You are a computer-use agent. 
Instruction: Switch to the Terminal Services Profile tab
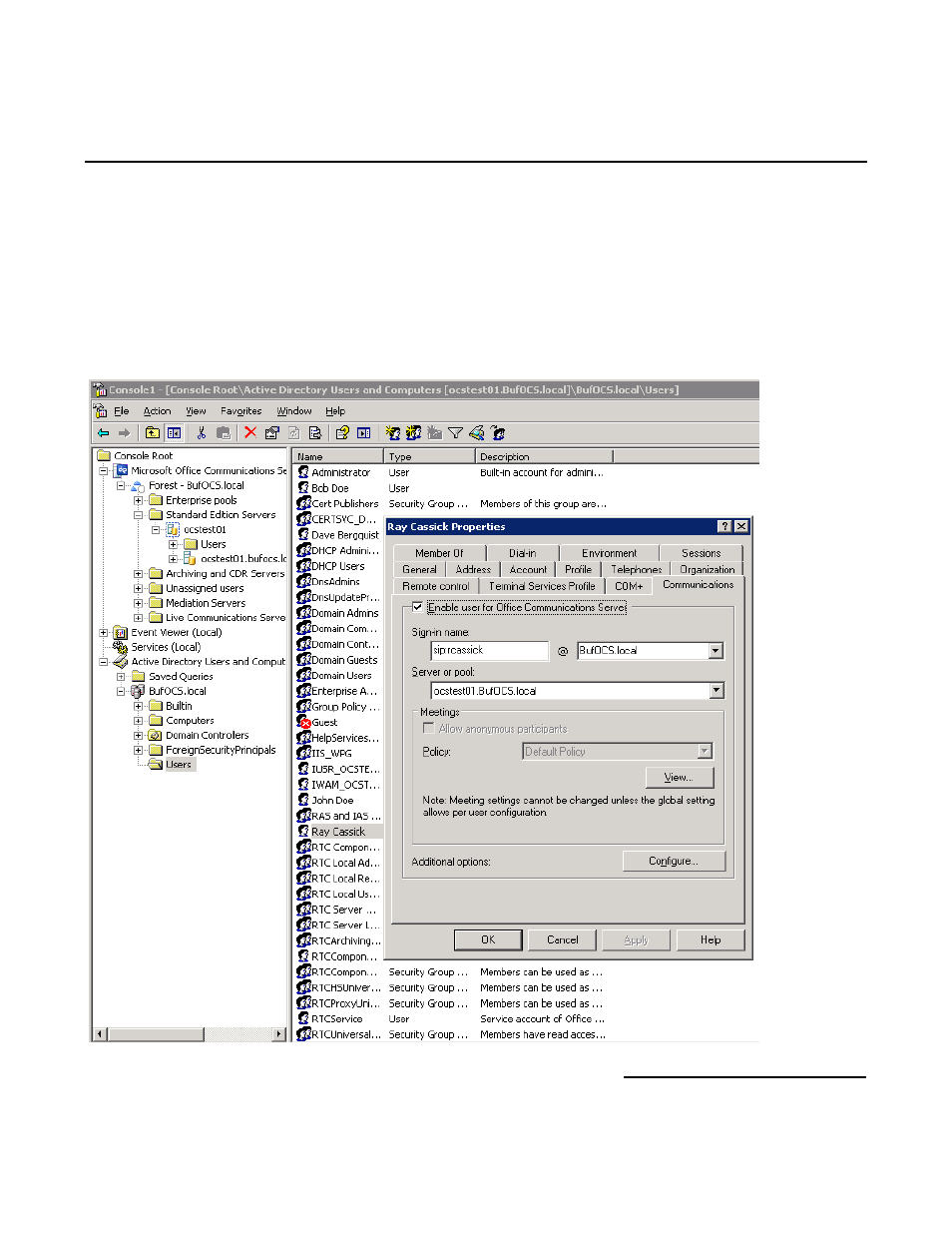541,586
